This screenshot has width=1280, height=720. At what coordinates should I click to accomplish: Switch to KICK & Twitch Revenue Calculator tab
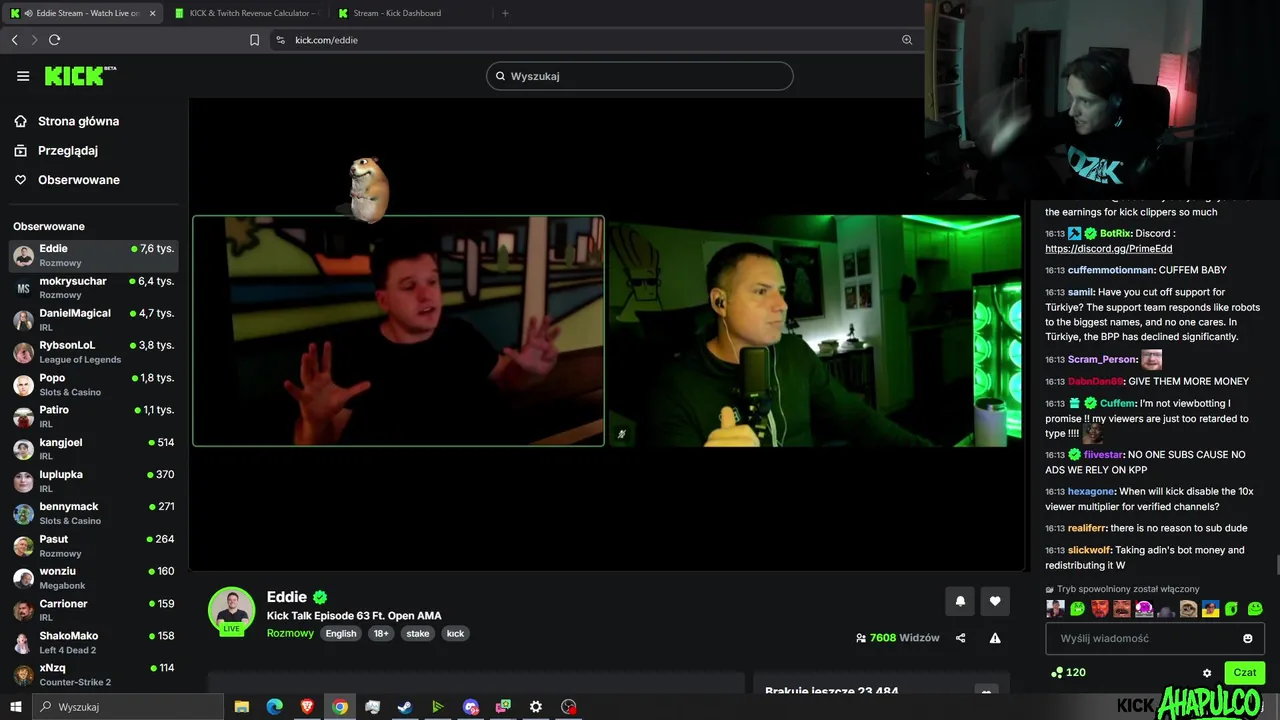click(x=245, y=13)
